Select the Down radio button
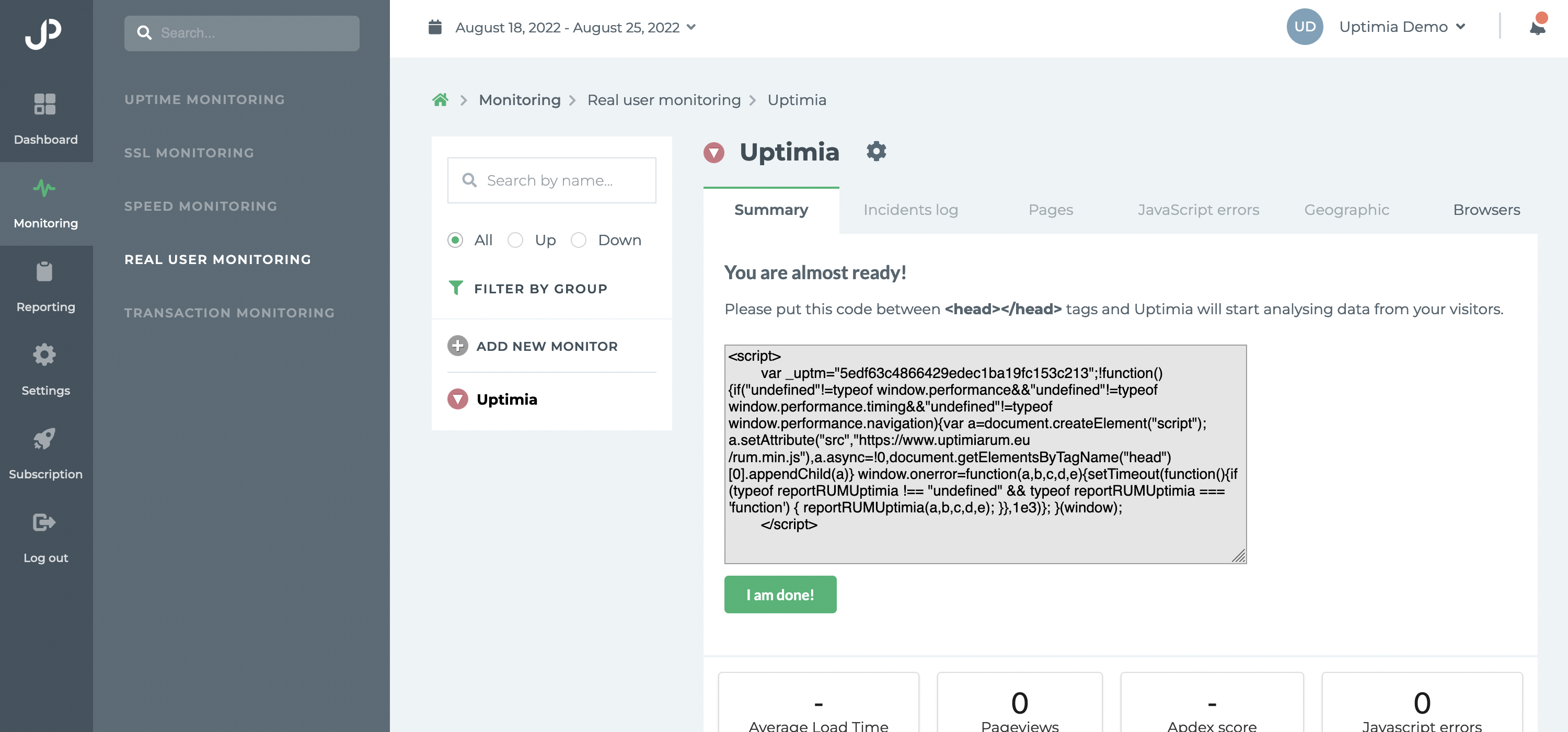The image size is (1568, 732). (578, 240)
